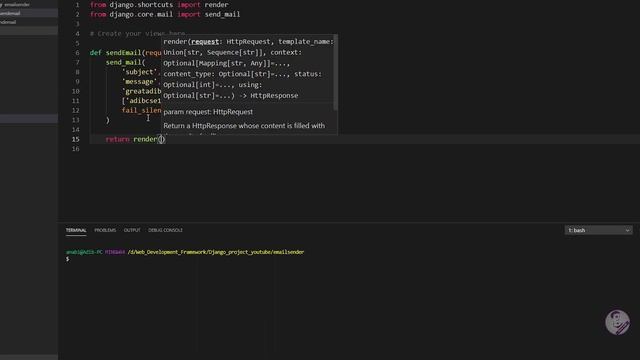Click the underlined 'request' parameter in signature

(x=205, y=42)
